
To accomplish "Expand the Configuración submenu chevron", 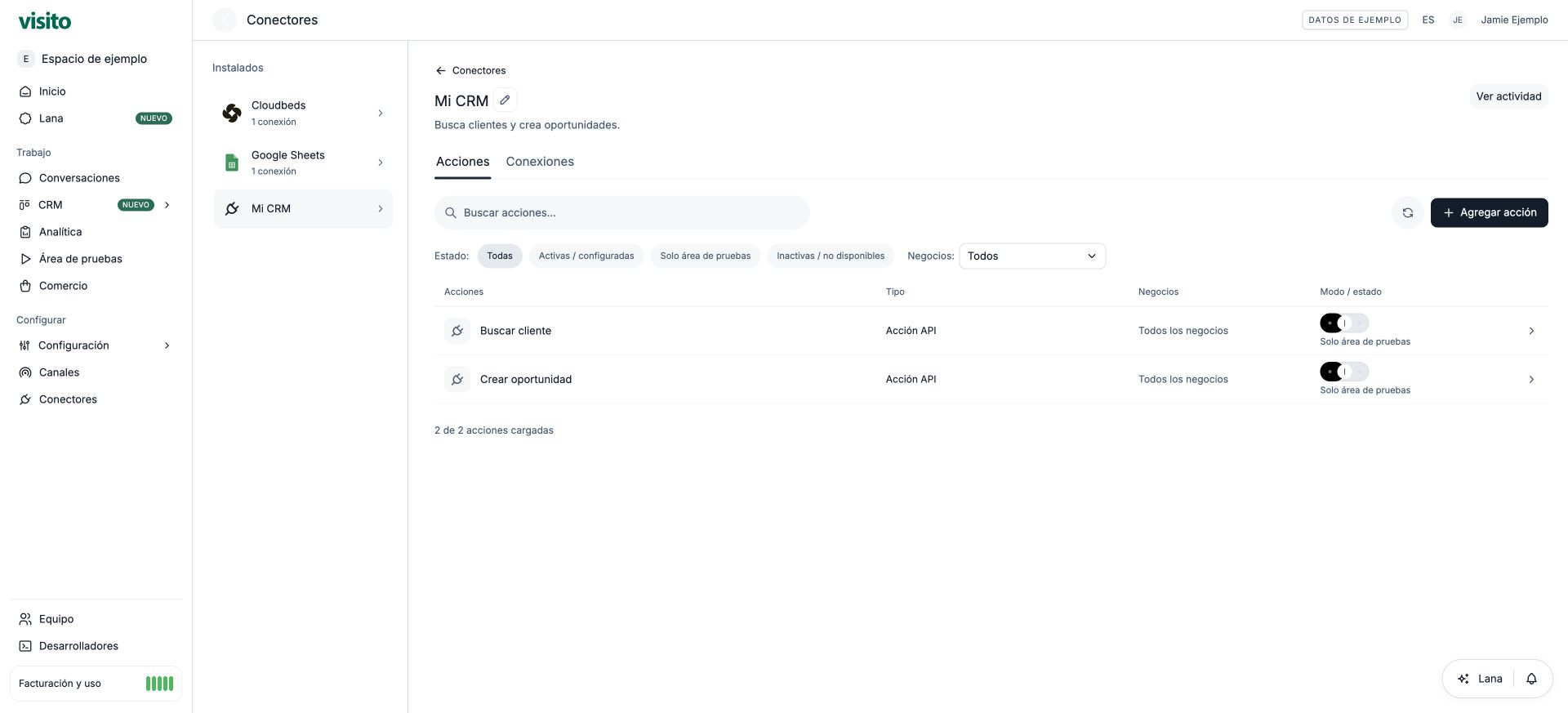I will tap(167, 345).
